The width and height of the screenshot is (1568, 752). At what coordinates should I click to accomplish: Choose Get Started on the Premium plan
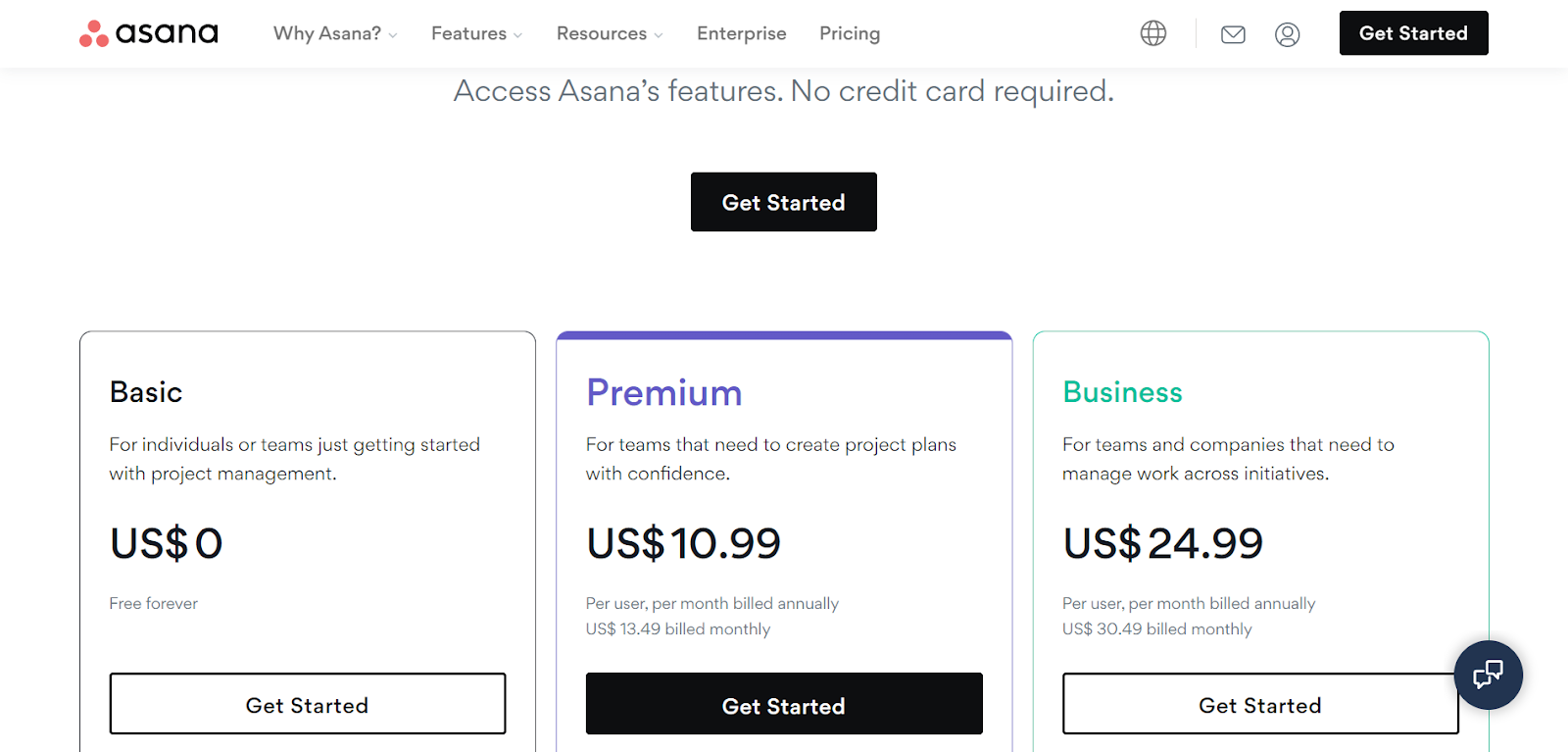click(x=784, y=704)
